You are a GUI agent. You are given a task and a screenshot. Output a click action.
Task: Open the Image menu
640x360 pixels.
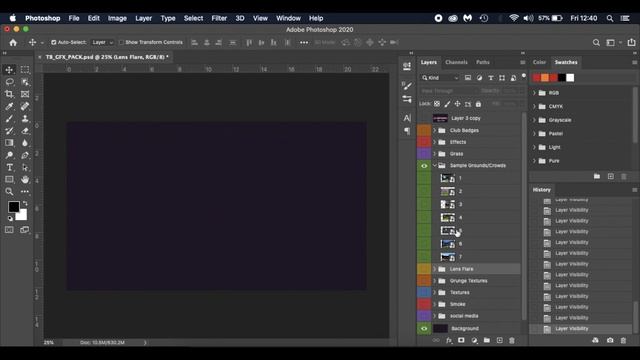[x=117, y=18]
